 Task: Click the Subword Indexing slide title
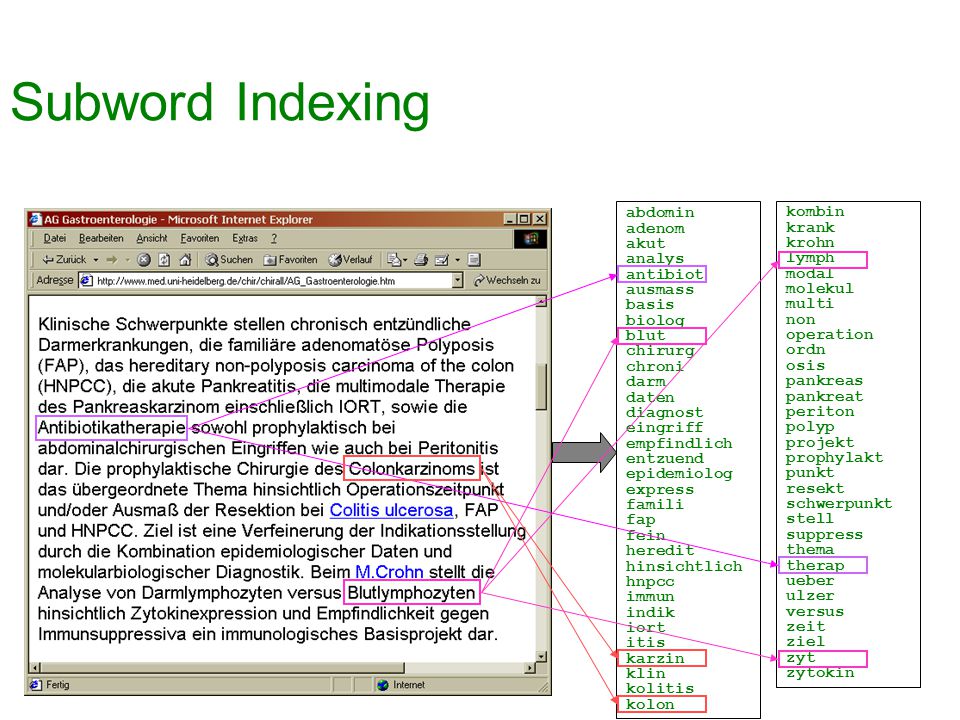[220, 102]
